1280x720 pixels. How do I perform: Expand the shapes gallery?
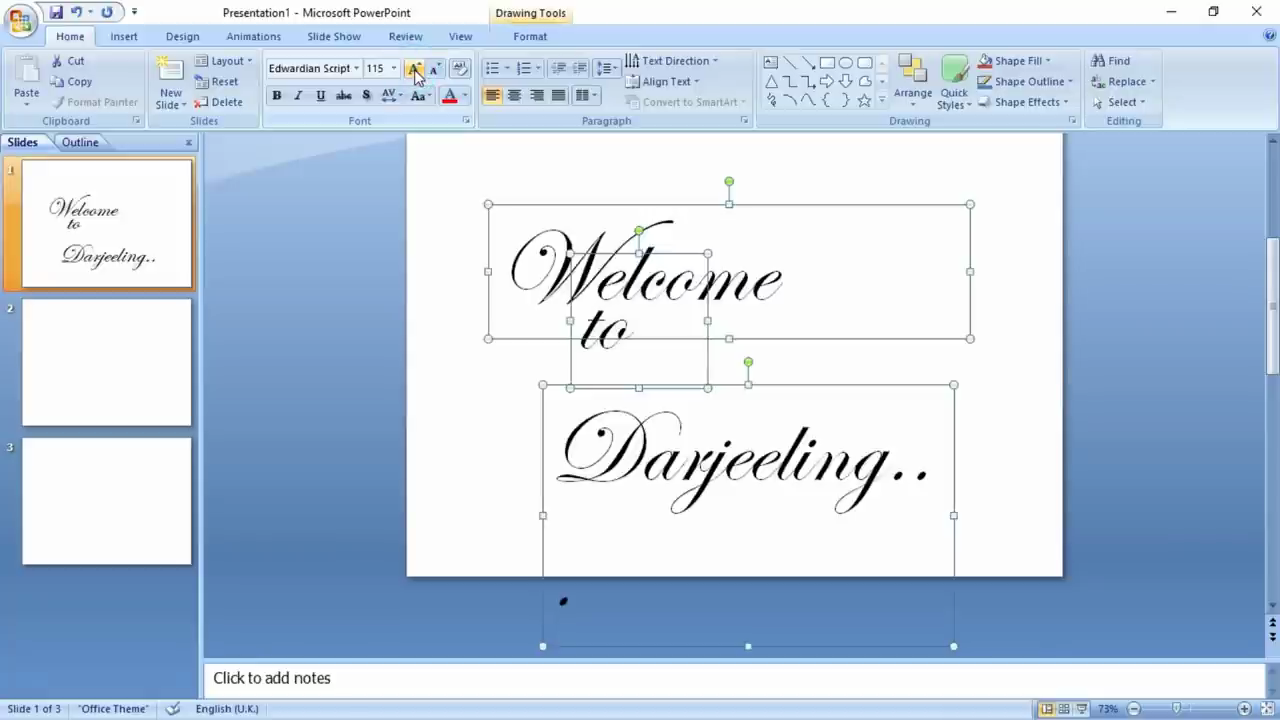(x=881, y=101)
